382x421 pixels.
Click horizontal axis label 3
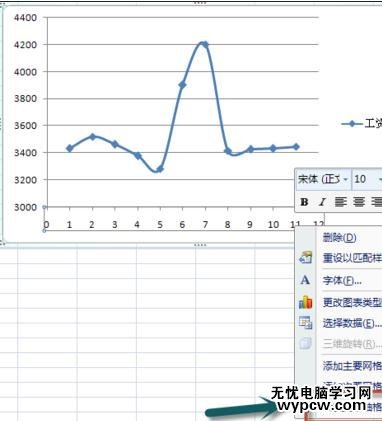point(115,225)
